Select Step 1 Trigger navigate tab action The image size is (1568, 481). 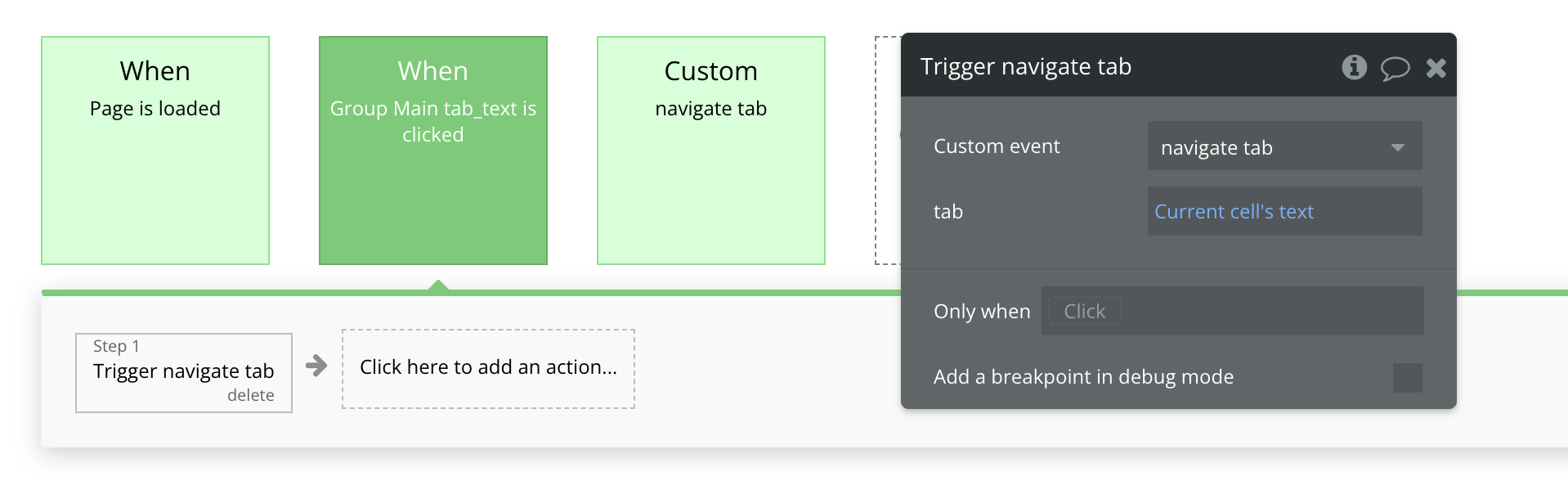(x=183, y=371)
